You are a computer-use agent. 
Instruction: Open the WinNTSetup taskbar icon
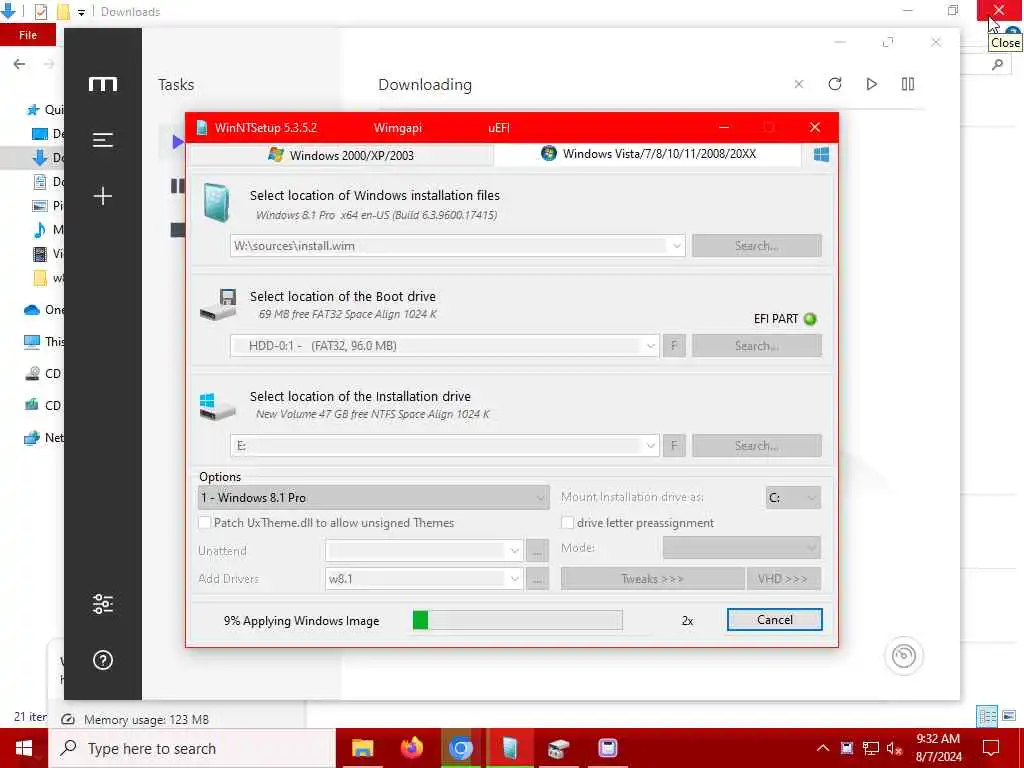509,748
